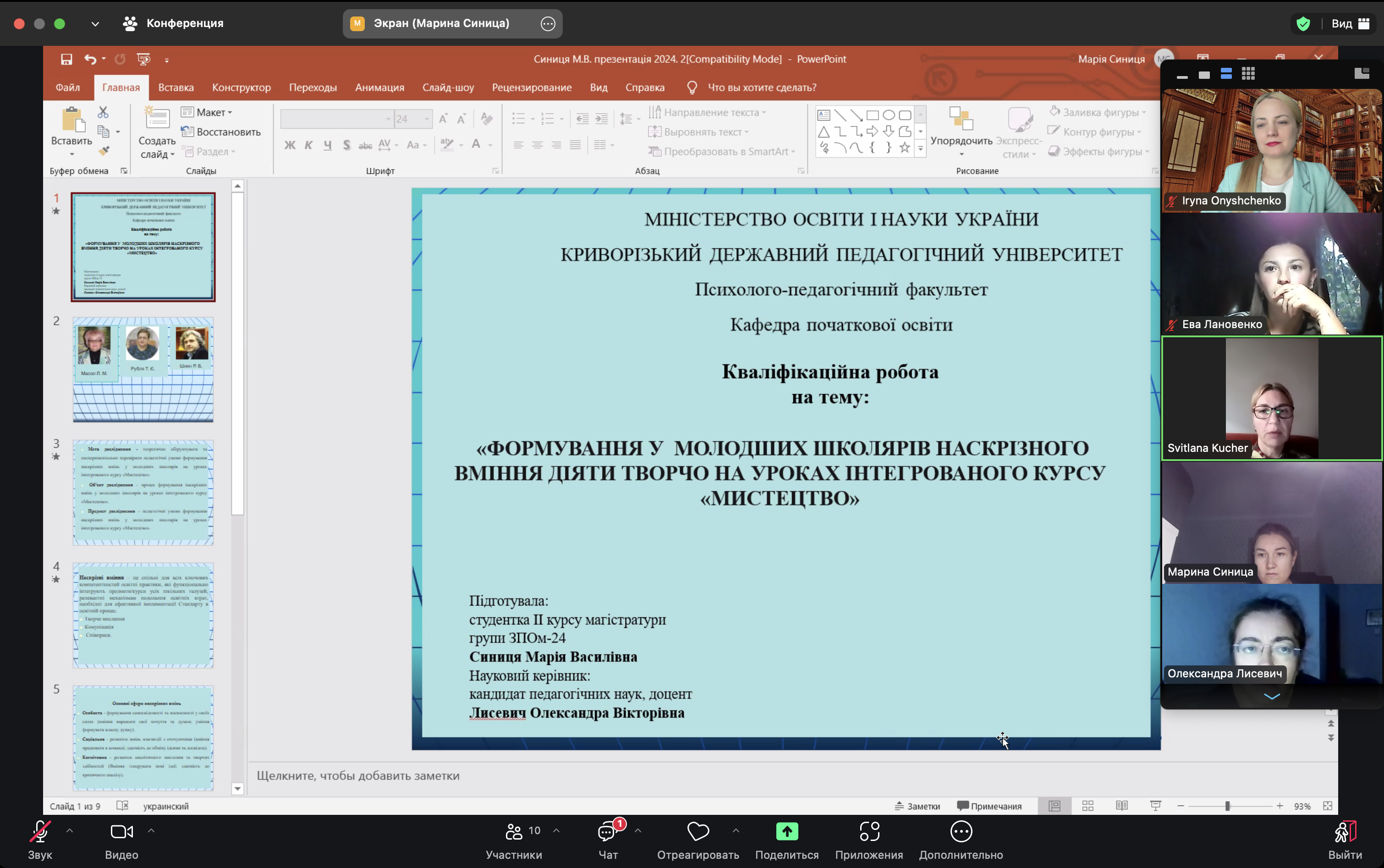Click the green Поделиться share screen button

787,831
